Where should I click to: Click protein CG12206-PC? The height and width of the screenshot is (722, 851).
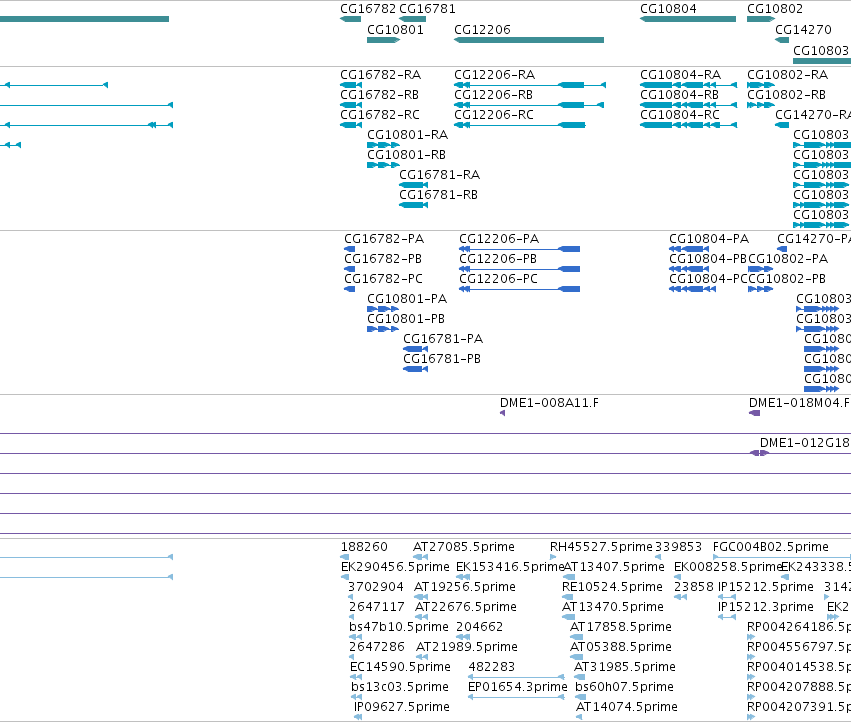click(499, 280)
